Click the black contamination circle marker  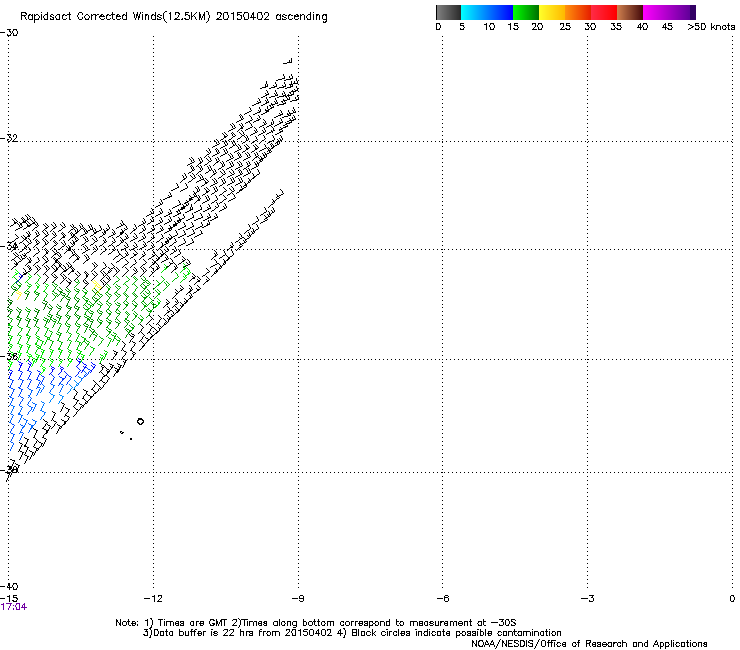[140, 422]
